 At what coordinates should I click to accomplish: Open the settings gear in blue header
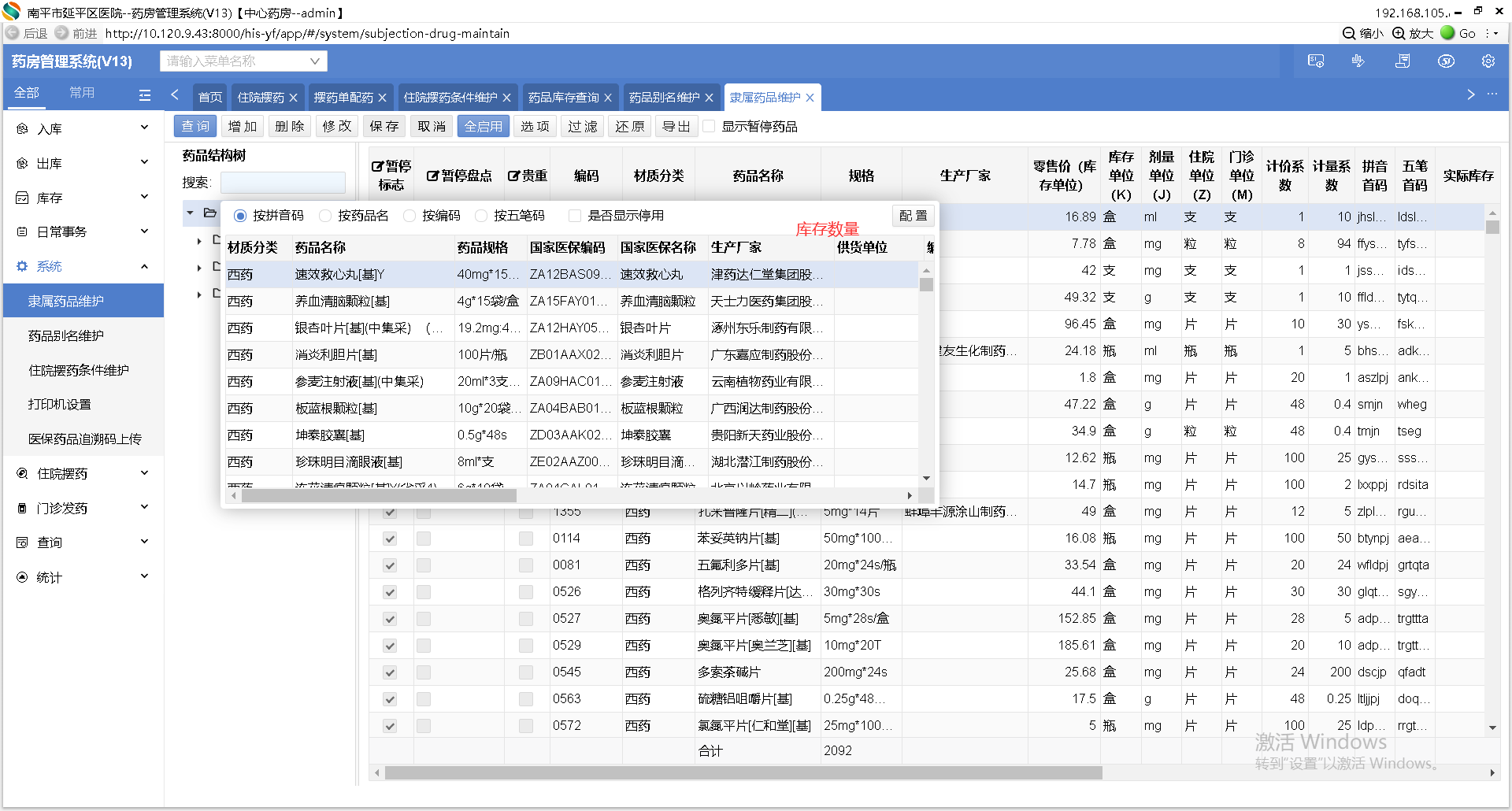[x=1488, y=61]
